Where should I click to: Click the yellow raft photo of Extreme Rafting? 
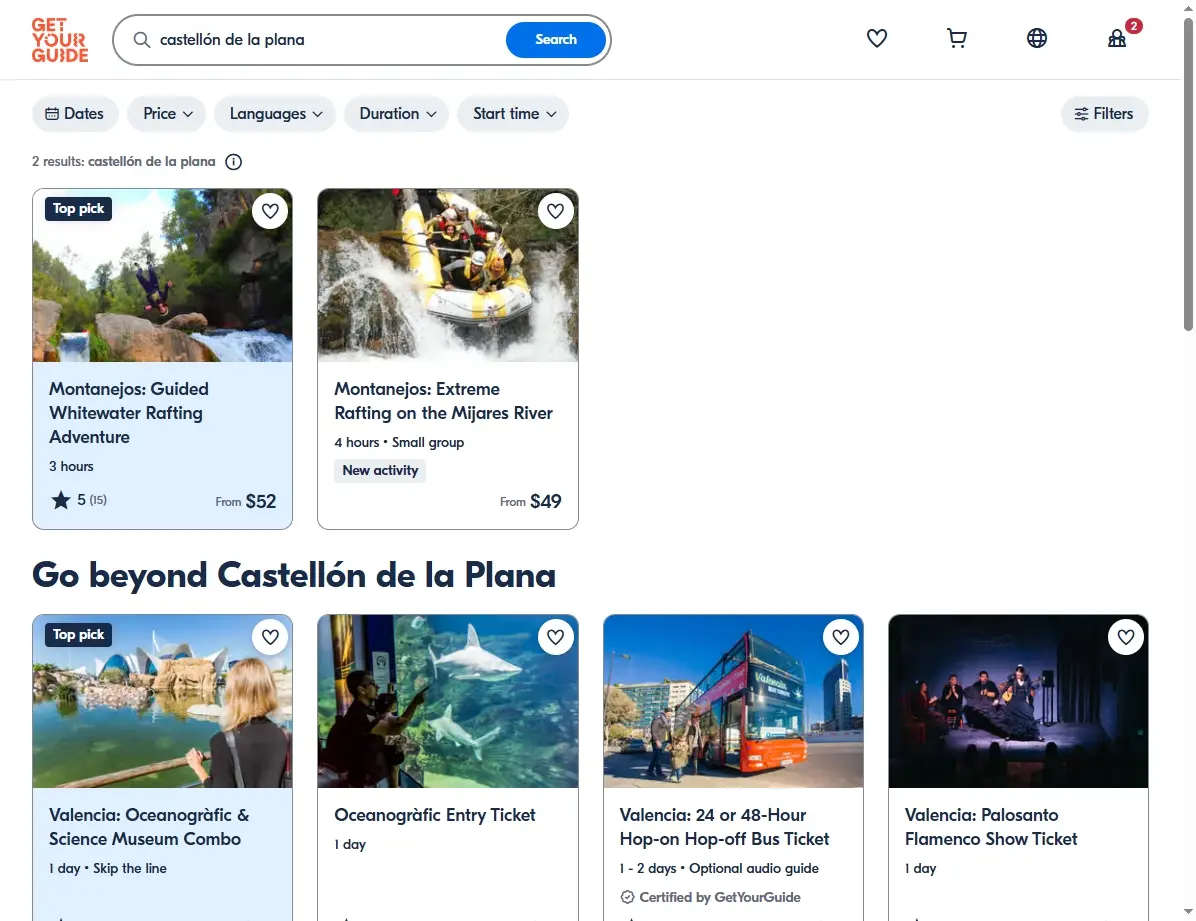pyautogui.click(x=448, y=275)
